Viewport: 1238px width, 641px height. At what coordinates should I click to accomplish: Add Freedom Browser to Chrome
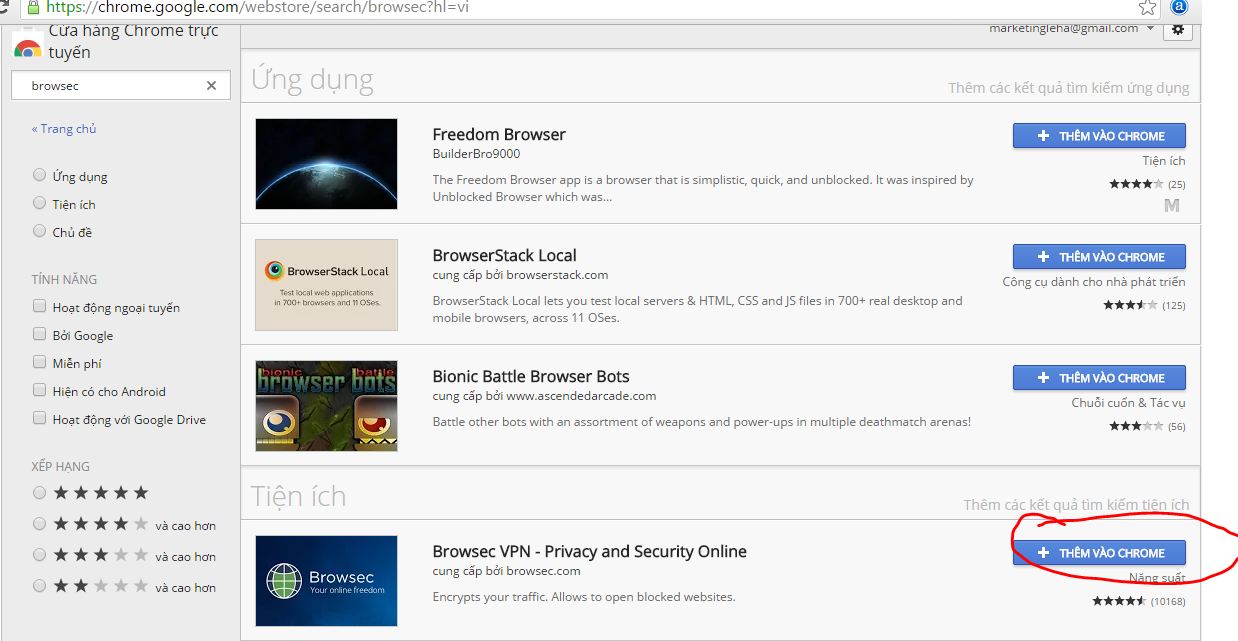(1099, 136)
